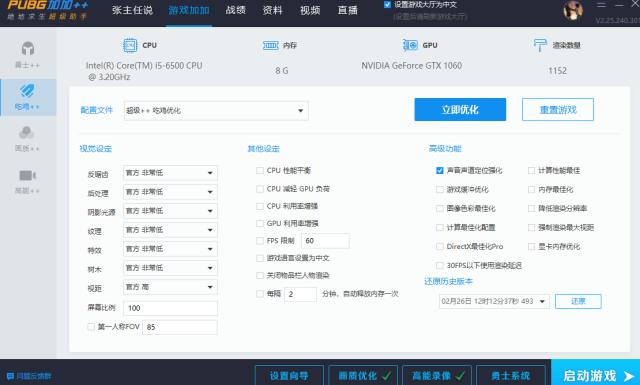Viewport: 640px width, 385px height.
Task: Click the CPU chip icon
Action: 130,45
